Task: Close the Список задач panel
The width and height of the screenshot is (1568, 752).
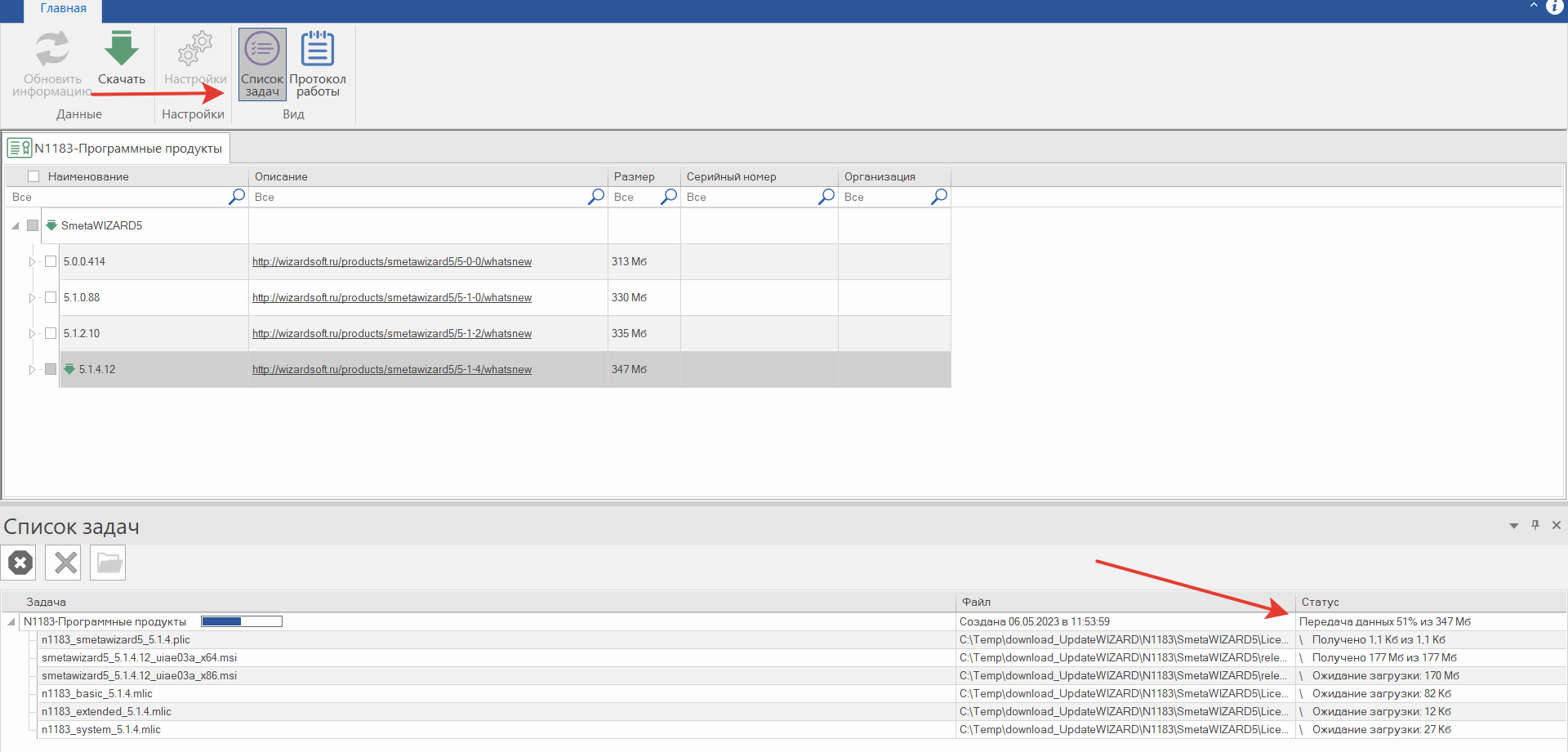Action: pyautogui.click(x=1557, y=525)
